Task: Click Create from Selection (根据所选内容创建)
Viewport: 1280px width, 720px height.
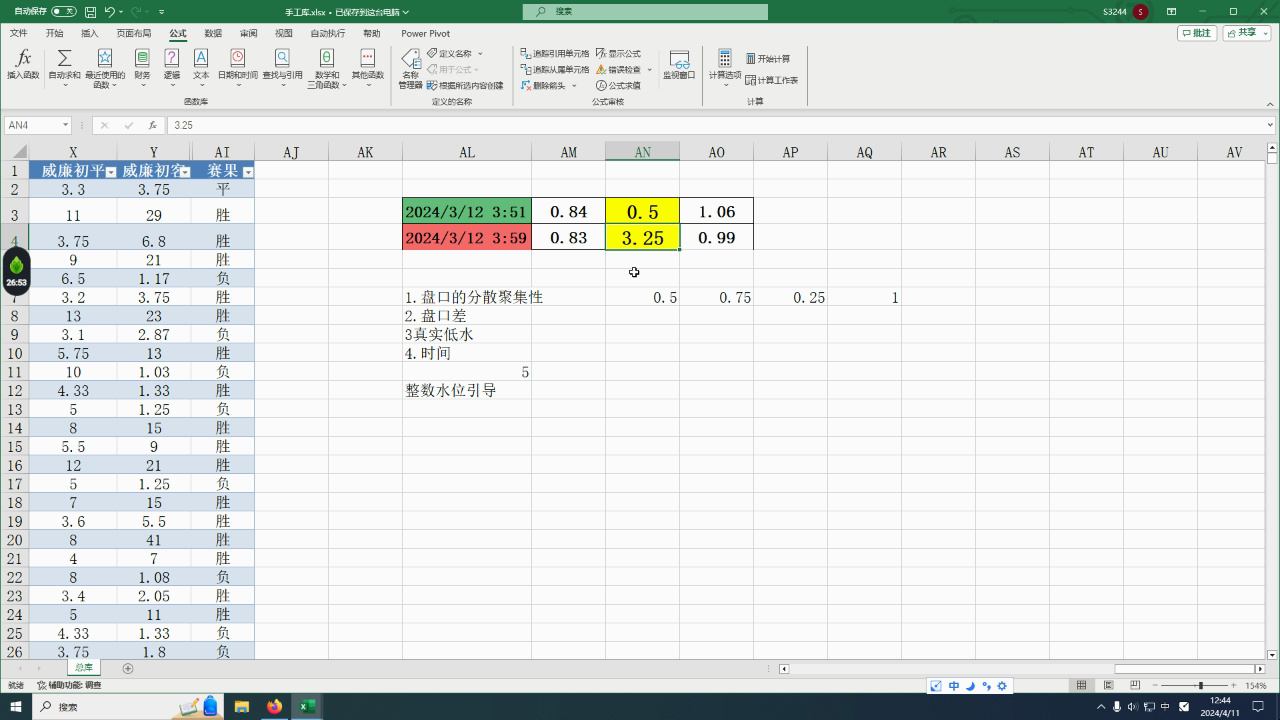Action: [465, 85]
